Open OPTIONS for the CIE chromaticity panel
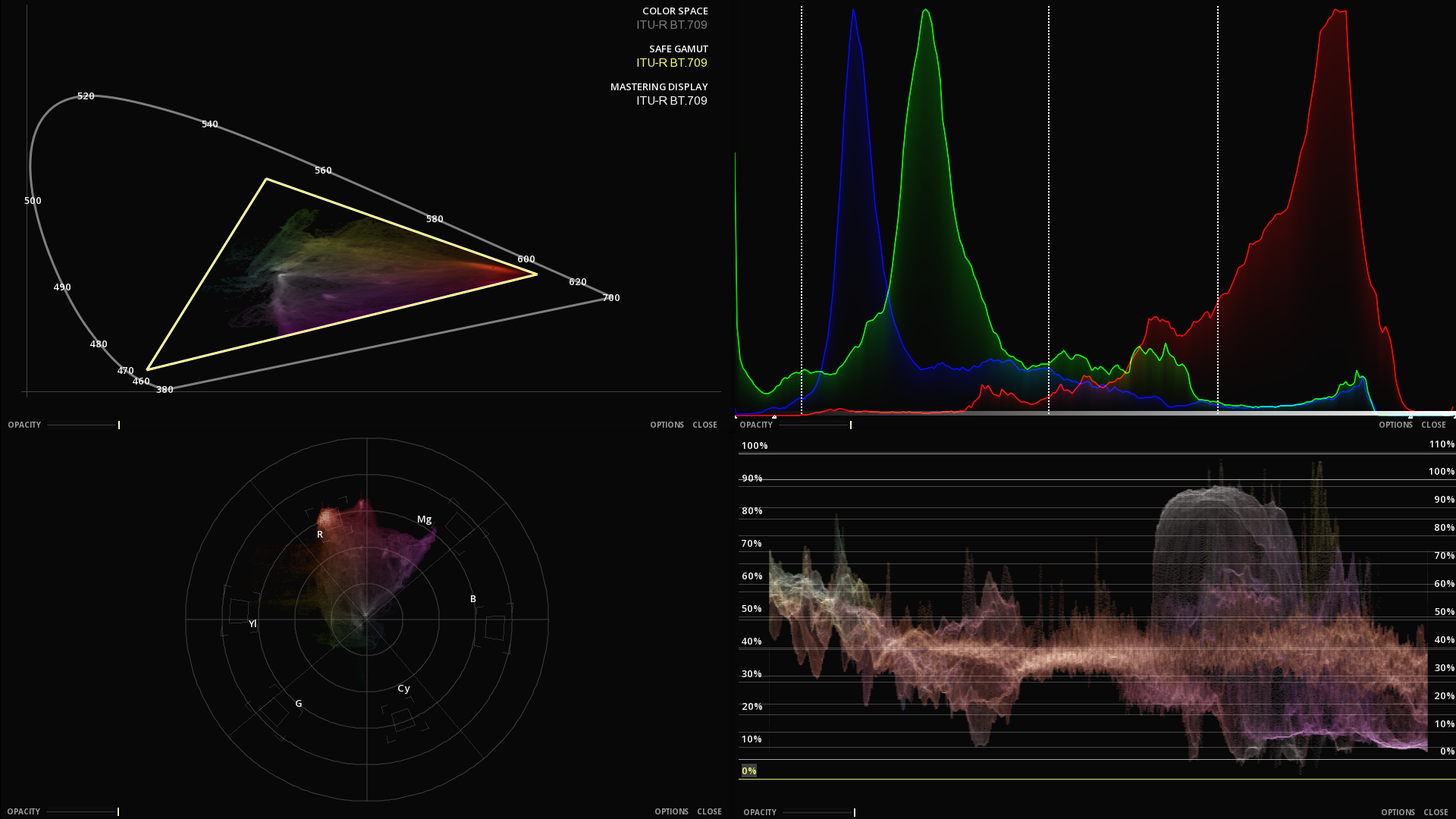This screenshot has width=1456, height=819. pos(667,425)
